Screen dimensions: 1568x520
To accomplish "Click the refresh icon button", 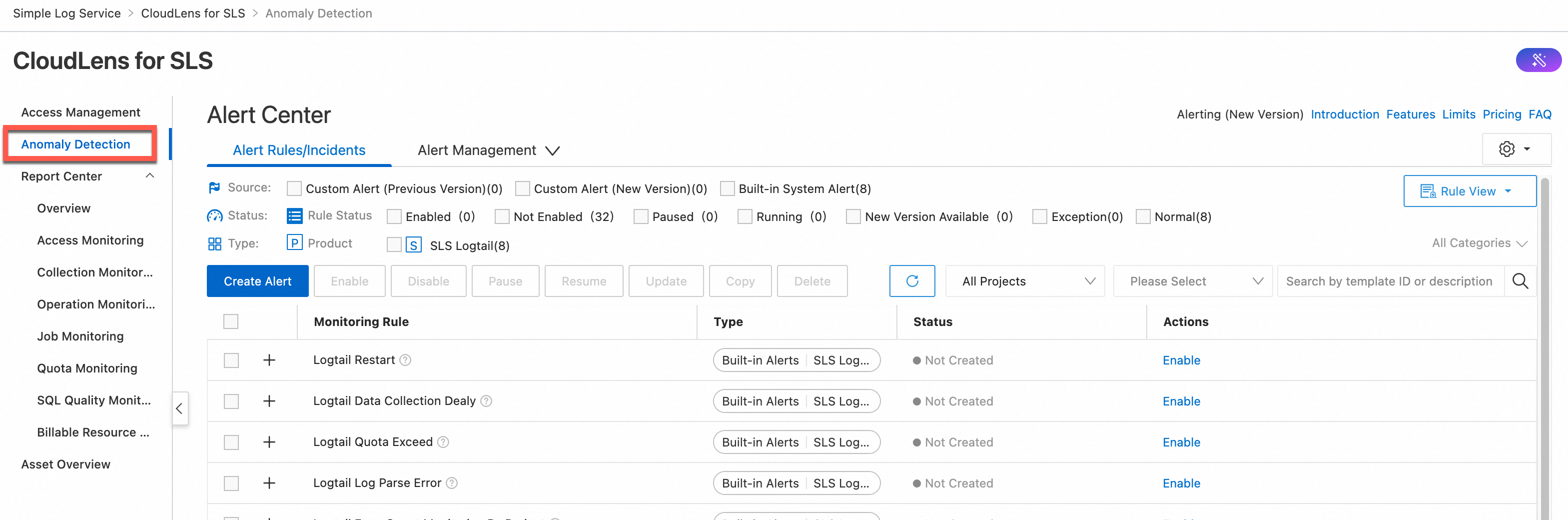I will pos(912,281).
